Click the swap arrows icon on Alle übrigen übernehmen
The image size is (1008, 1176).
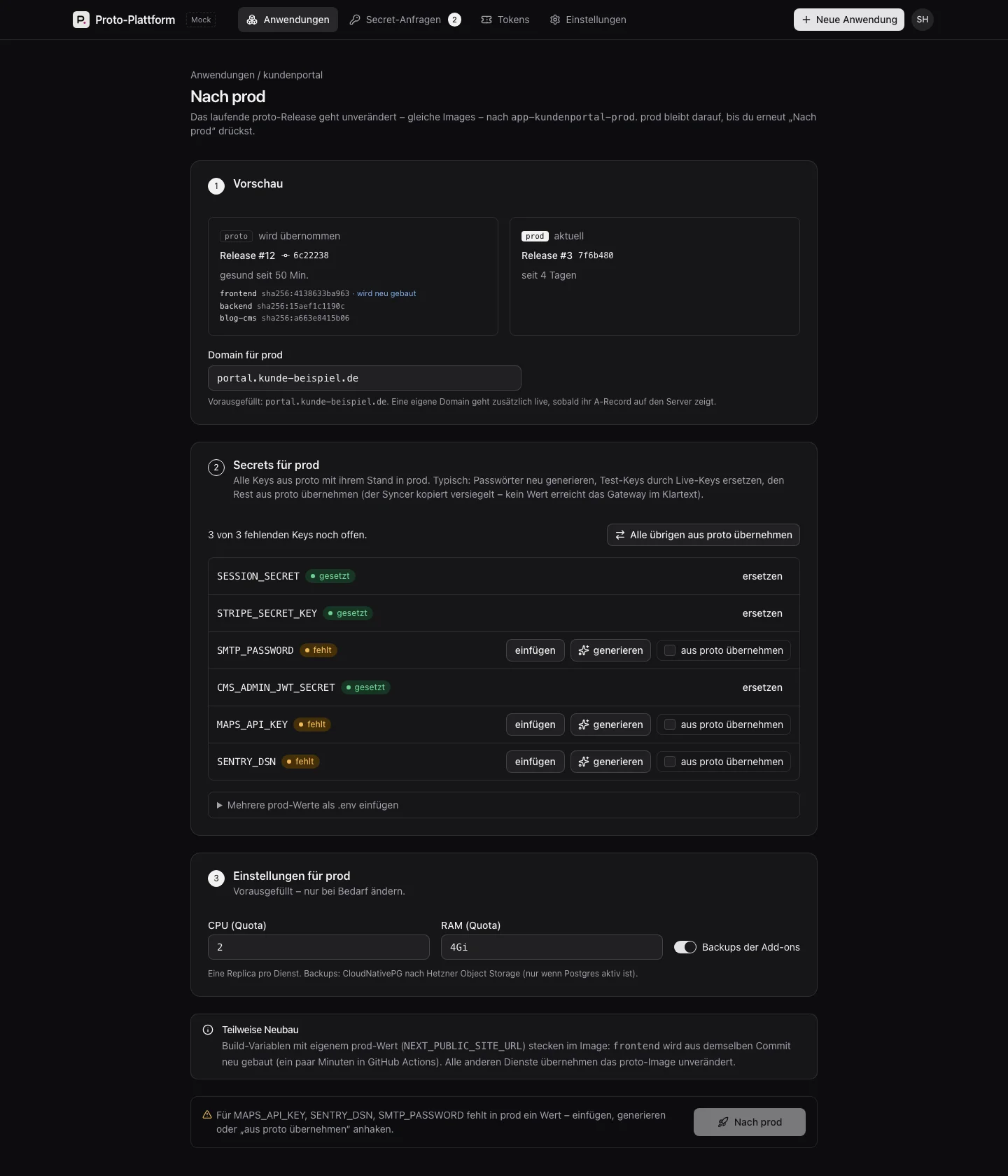pos(620,535)
